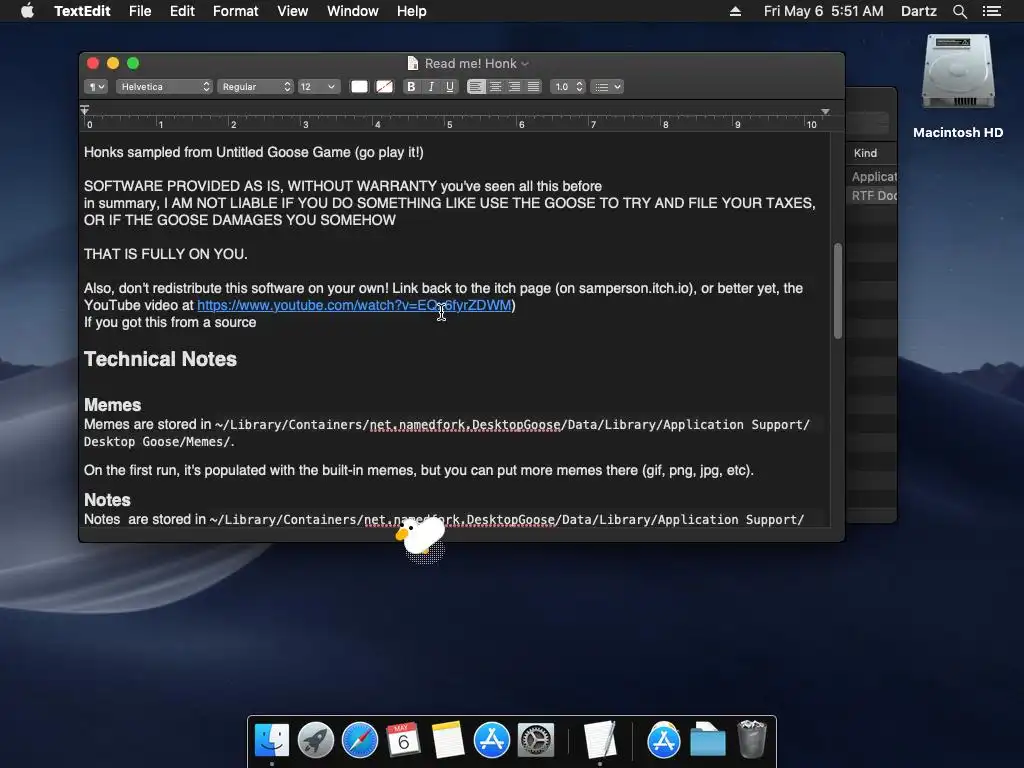Click TextEdit icon in the Dock
Screen dimensions: 1024x768
coord(600,741)
